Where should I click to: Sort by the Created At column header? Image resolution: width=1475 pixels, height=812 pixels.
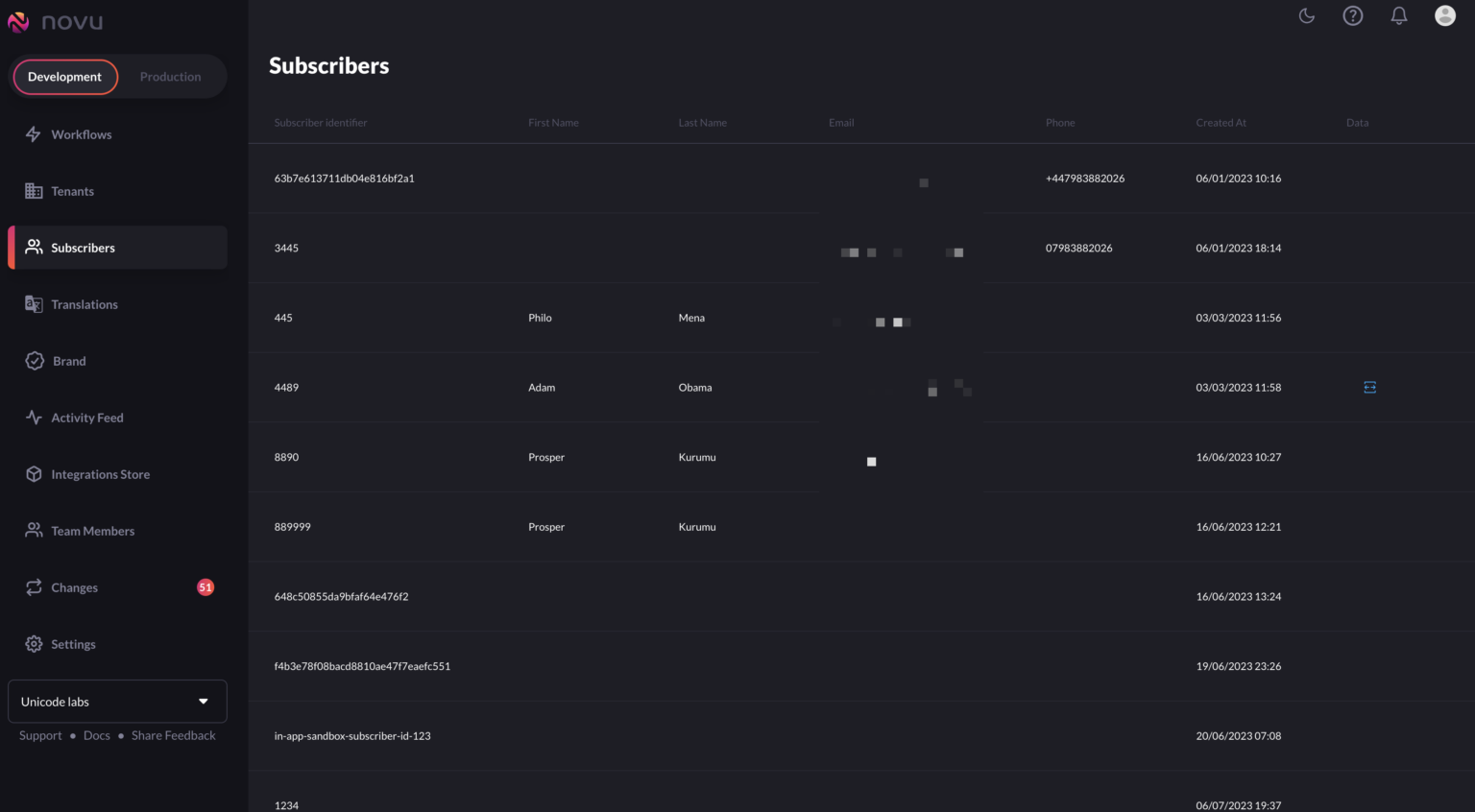click(1221, 122)
